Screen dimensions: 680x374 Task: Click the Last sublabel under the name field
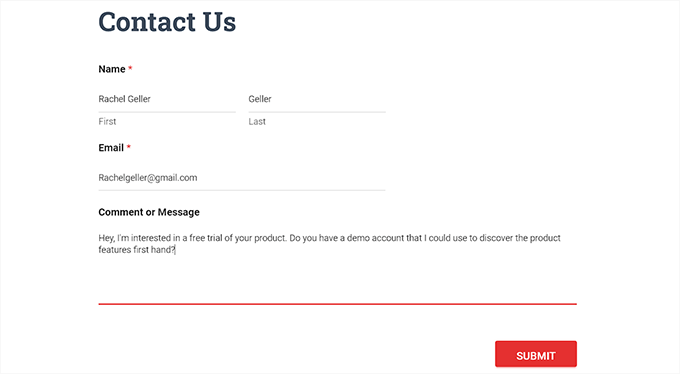(x=257, y=121)
